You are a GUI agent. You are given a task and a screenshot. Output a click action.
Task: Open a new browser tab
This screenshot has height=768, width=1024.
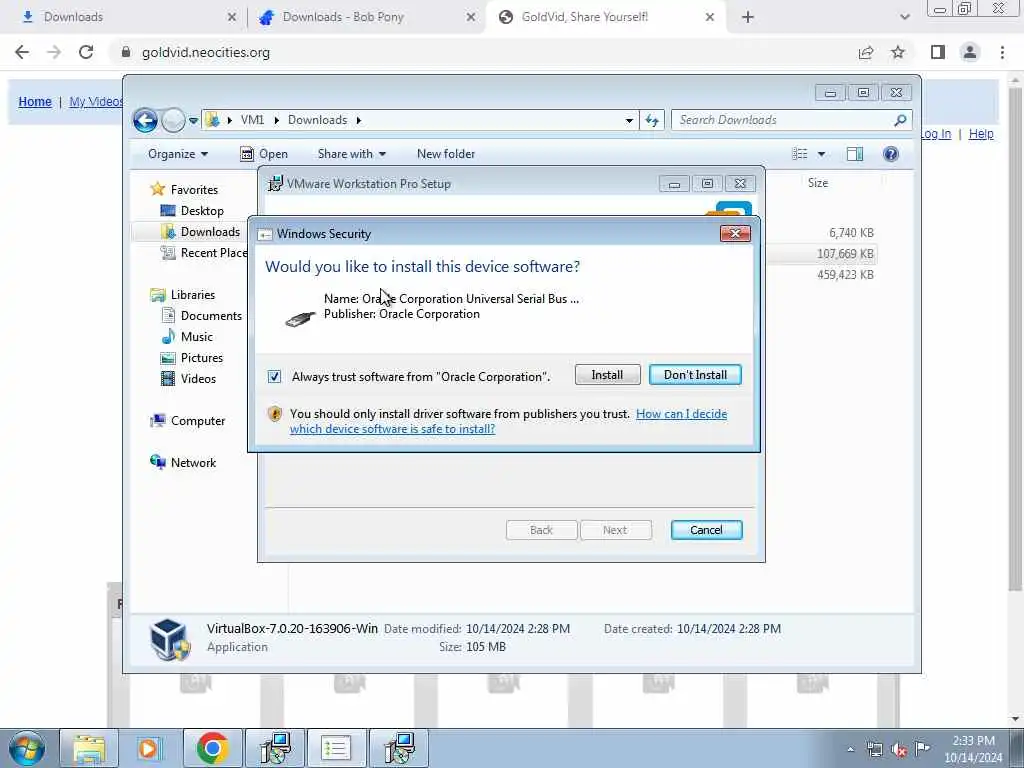748,17
